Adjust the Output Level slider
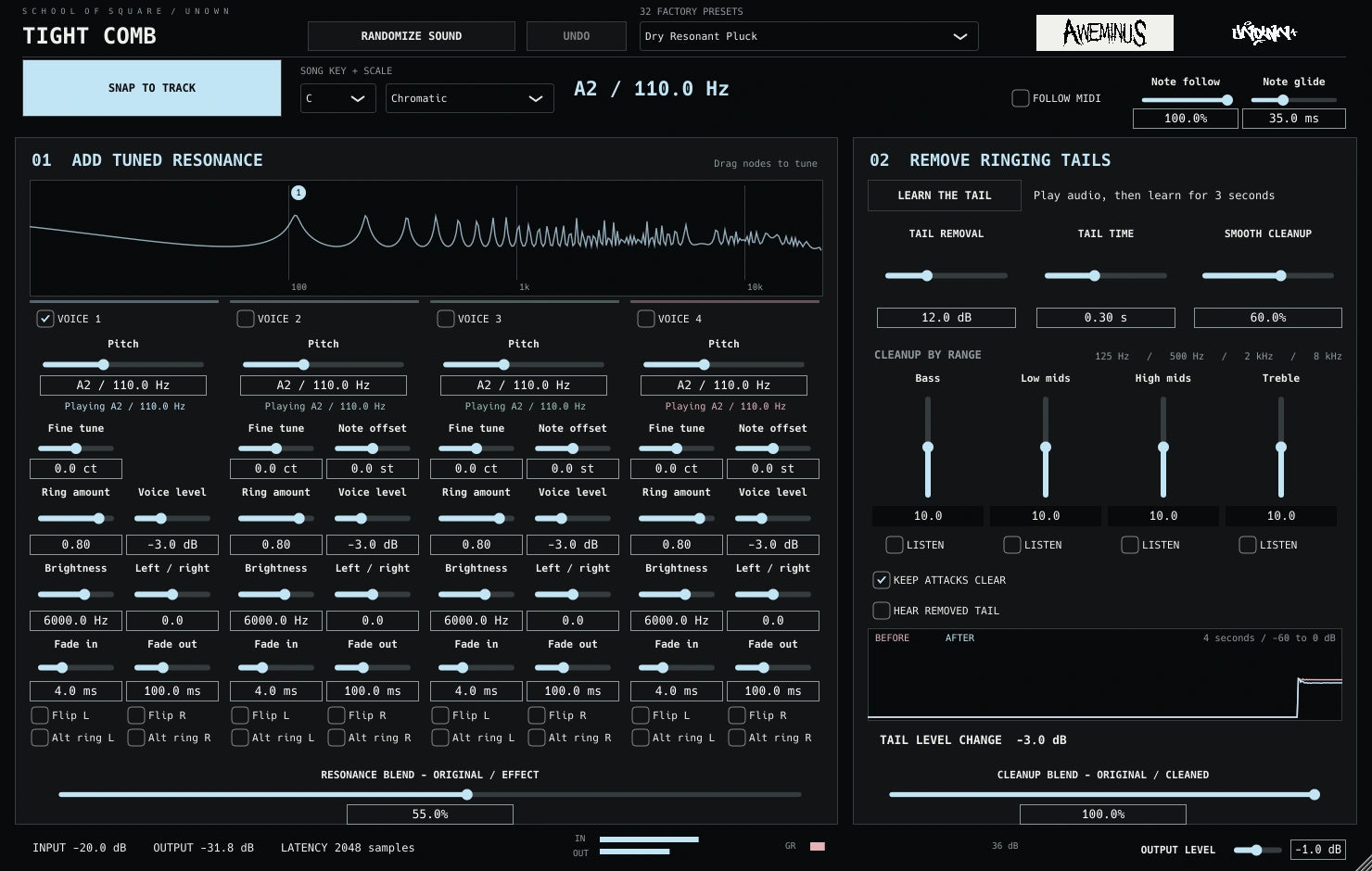This screenshot has width=1372, height=871. coord(1256,850)
